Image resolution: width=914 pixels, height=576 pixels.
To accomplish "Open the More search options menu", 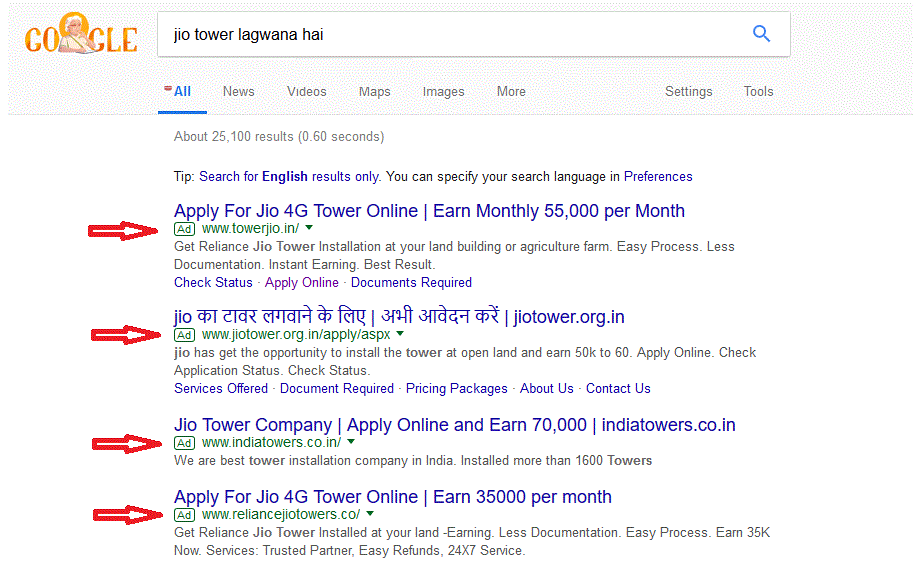I will (511, 92).
